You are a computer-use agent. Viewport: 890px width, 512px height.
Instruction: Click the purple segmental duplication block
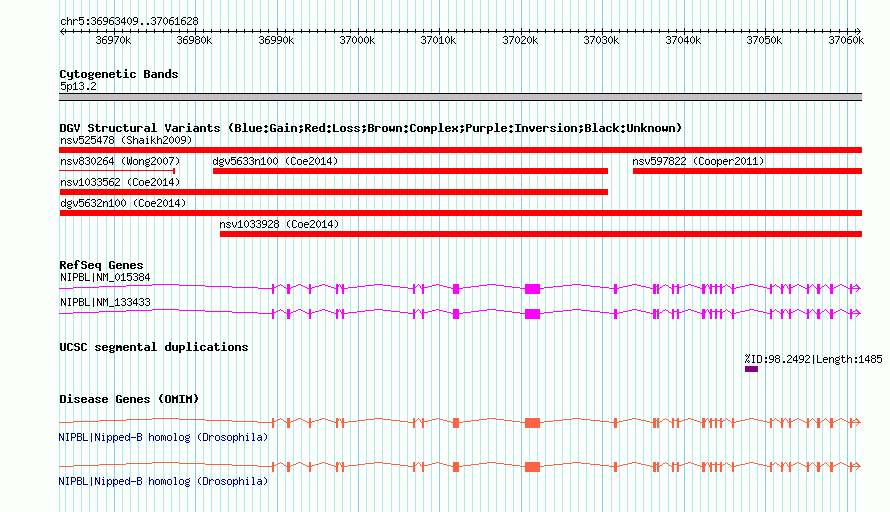(752, 369)
